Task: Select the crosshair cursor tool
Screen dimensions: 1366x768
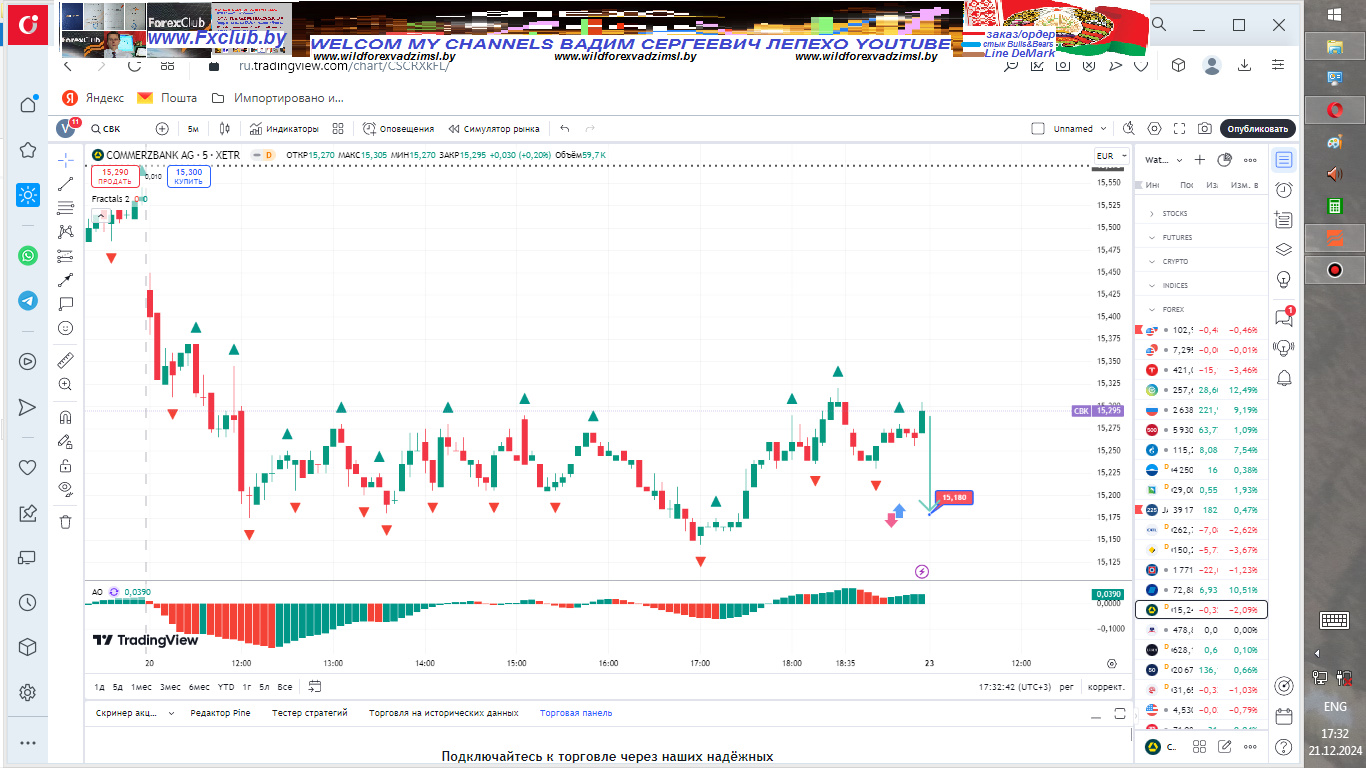Action: coord(66,160)
